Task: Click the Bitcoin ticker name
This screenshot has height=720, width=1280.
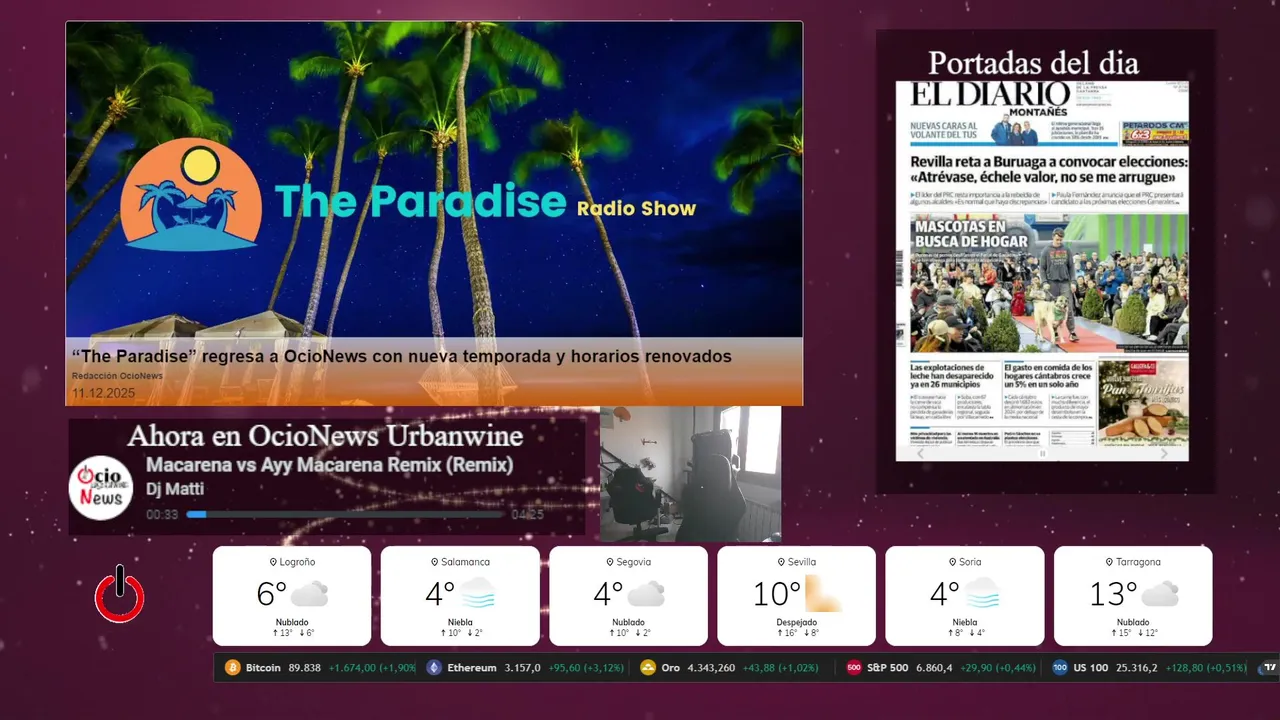Action: point(263,668)
